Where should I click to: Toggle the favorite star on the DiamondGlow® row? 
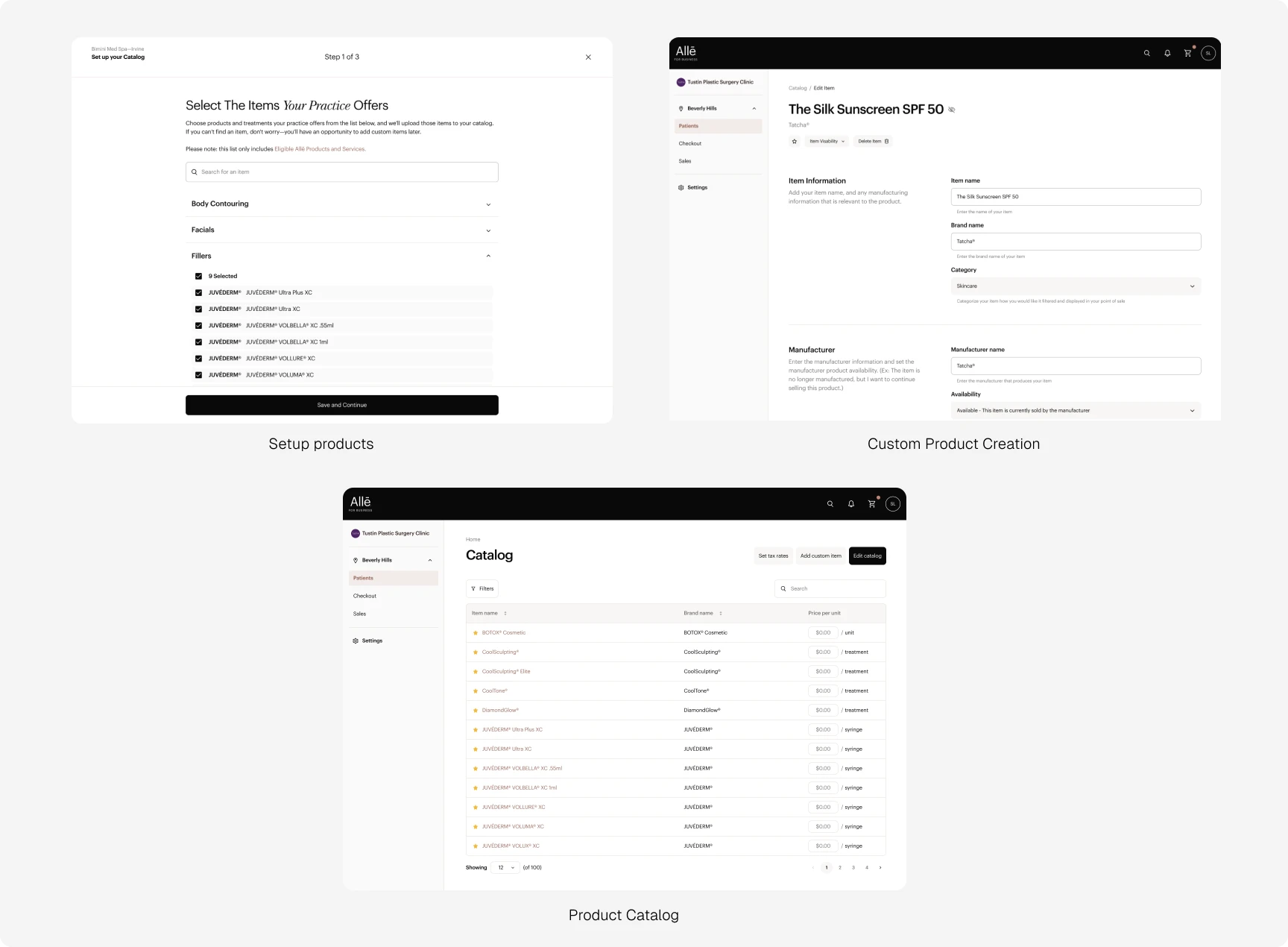click(476, 711)
